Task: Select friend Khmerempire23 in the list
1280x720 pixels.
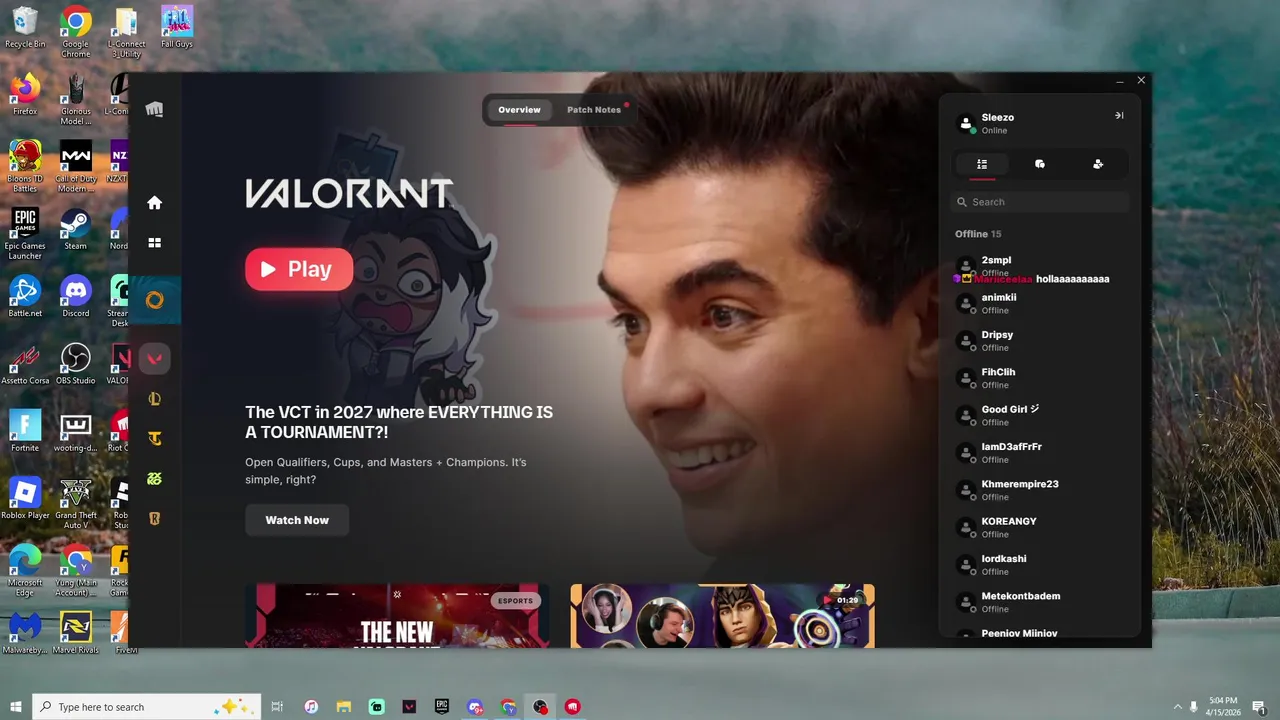Action: [1040, 490]
